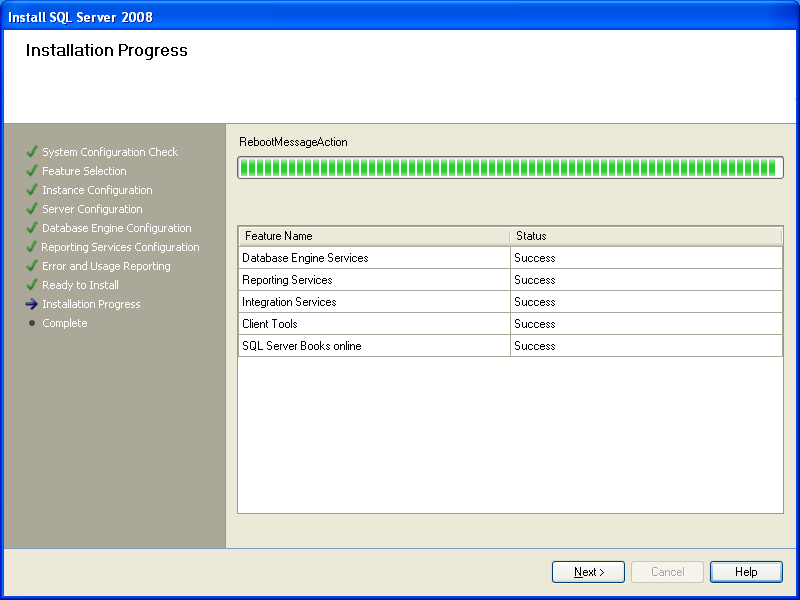Click the checkmark beside System Configuration Check
The height and width of the screenshot is (600, 800).
point(32,152)
